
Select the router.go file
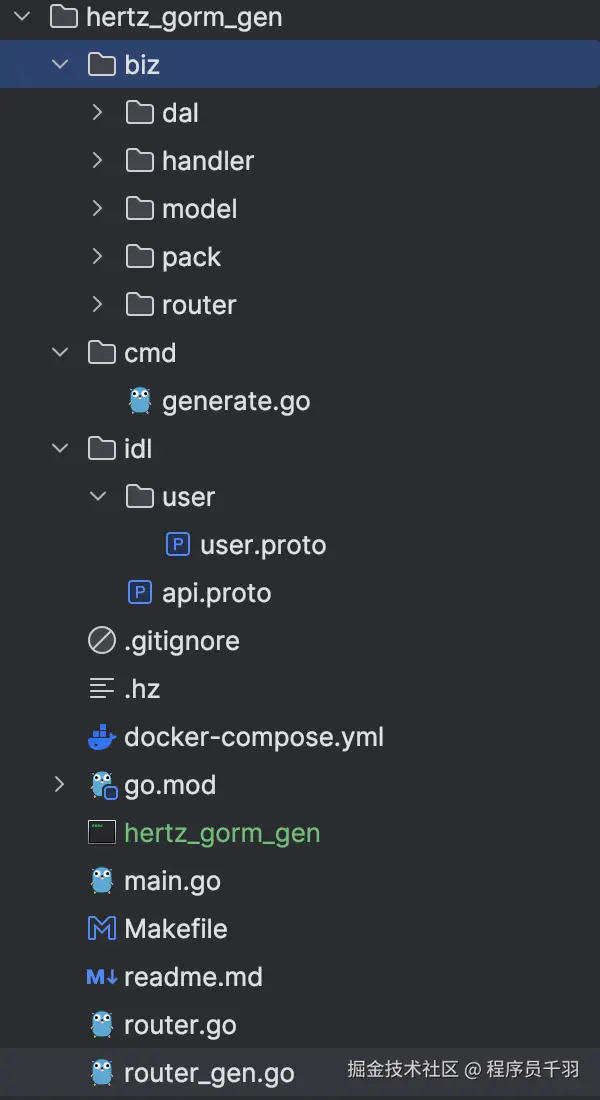tap(180, 1025)
